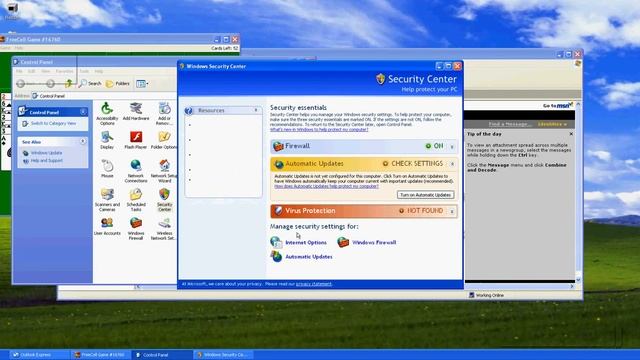640x360 pixels.
Task: Click the Automatic Updates icon under Manage settings
Action: click(276, 256)
